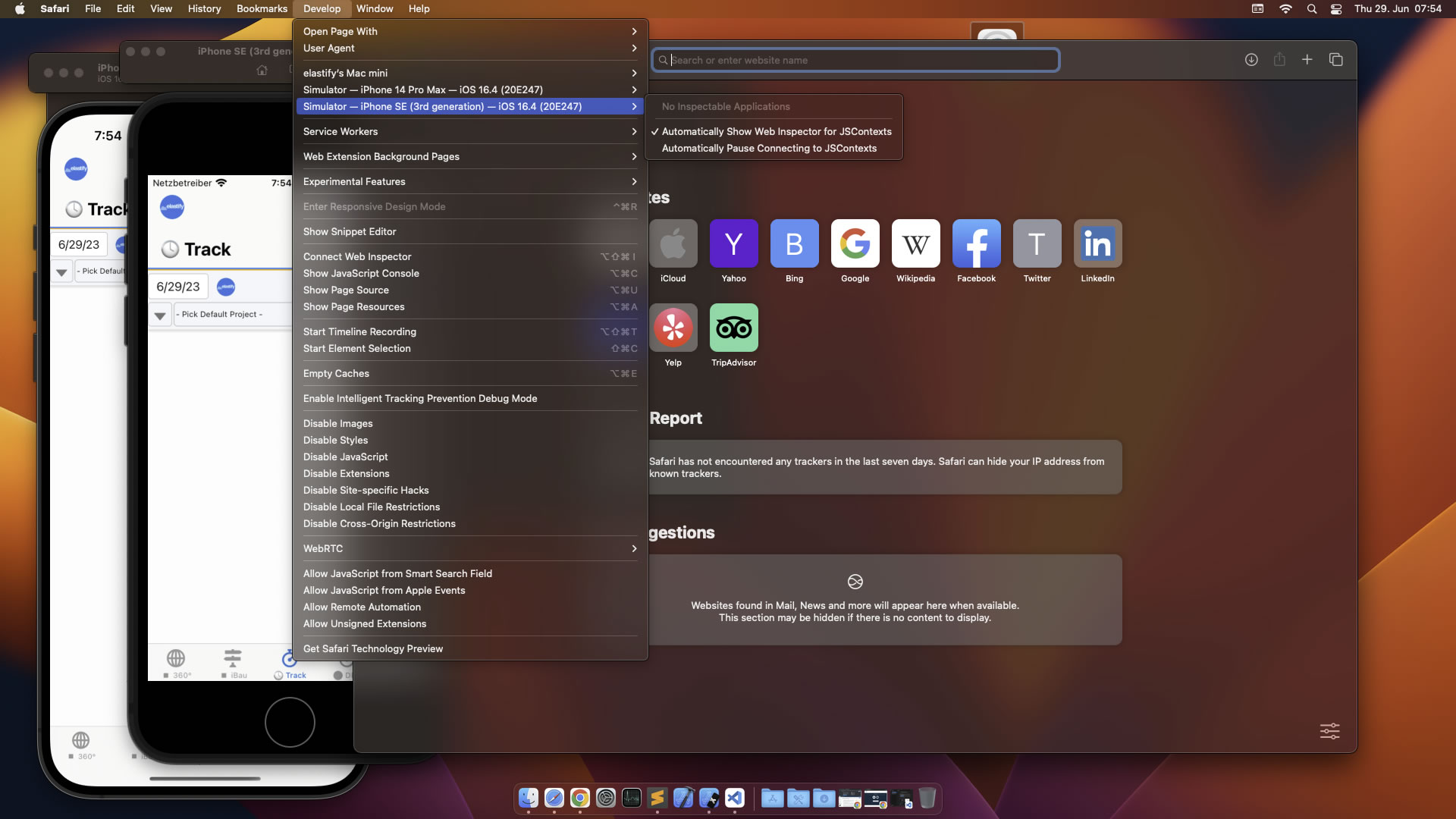The width and height of the screenshot is (1456, 819).
Task: Enable Disable Cross-Origin Restrictions option
Action: (x=379, y=523)
